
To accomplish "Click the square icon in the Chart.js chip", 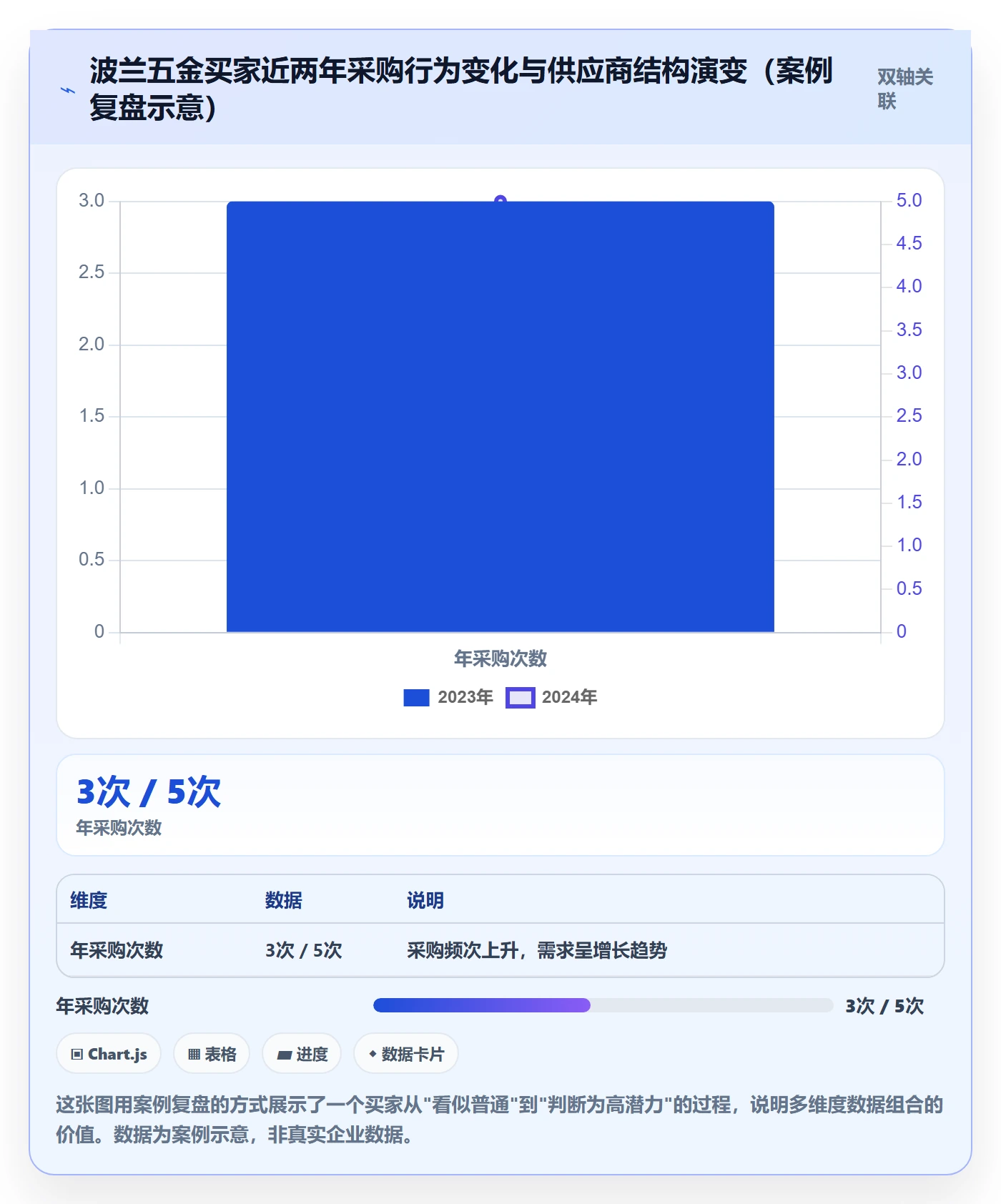I will tap(77, 1054).
